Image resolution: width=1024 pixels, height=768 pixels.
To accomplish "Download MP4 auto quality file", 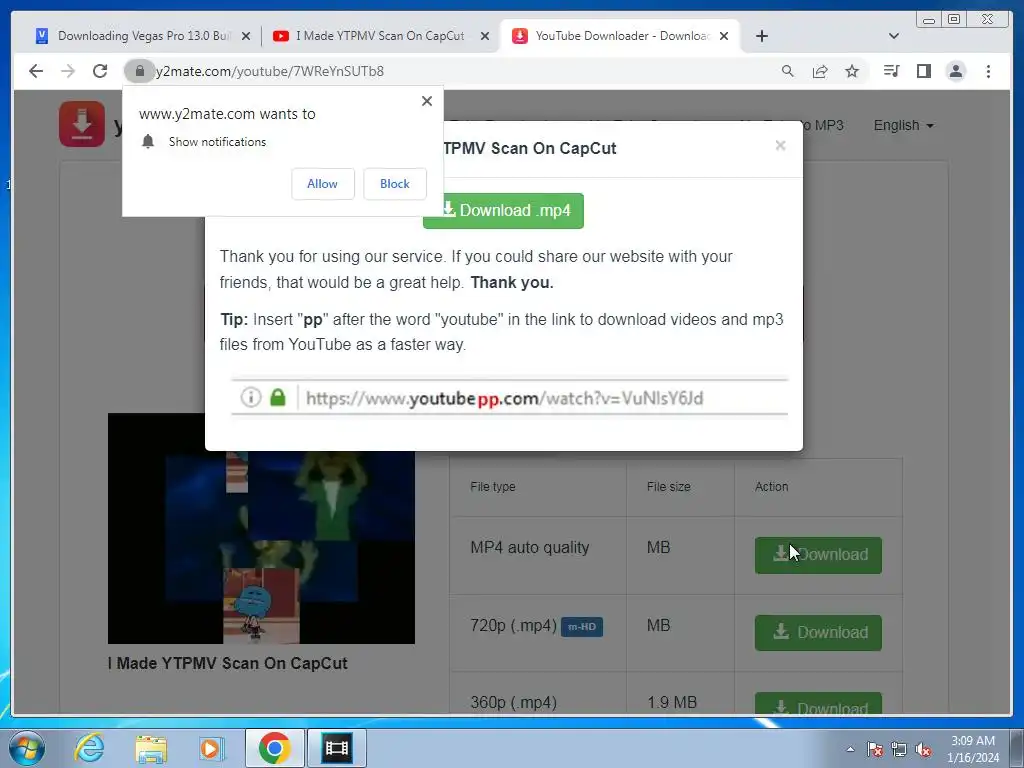I will coord(818,555).
